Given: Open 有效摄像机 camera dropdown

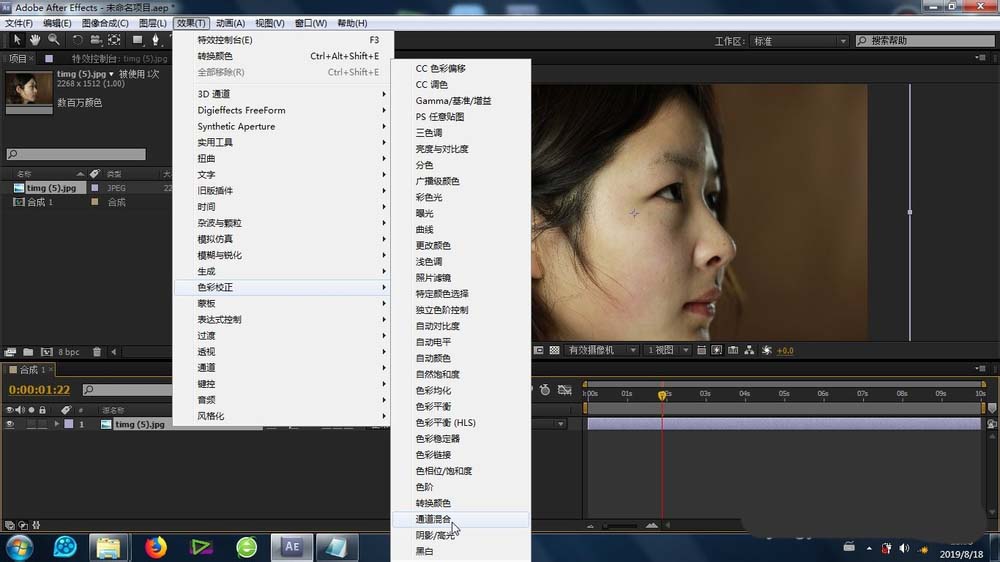Looking at the screenshot, I should (x=601, y=350).
